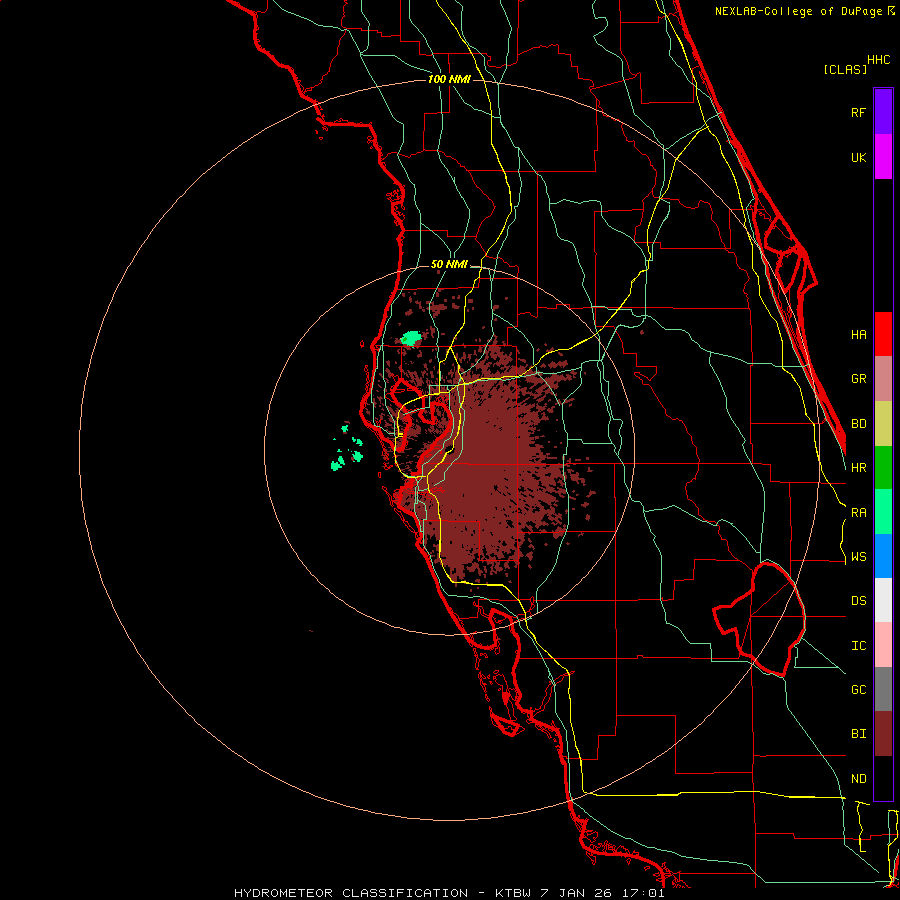Click the "[CLAS]" units label
The image size is (900, 900).
pyautogui.click(x=845, y=69)
